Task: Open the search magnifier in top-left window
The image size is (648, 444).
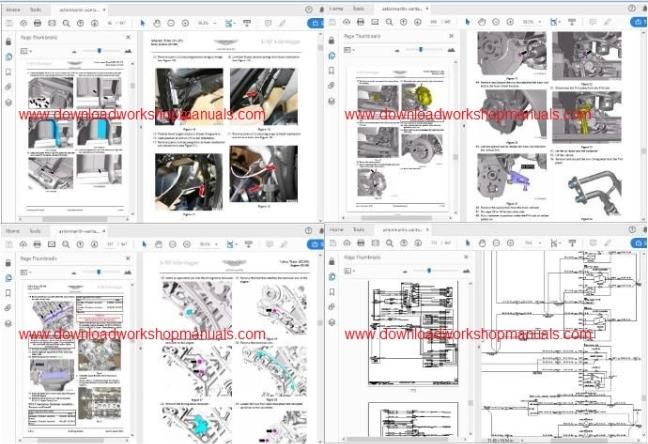Action: coord(66,23)
